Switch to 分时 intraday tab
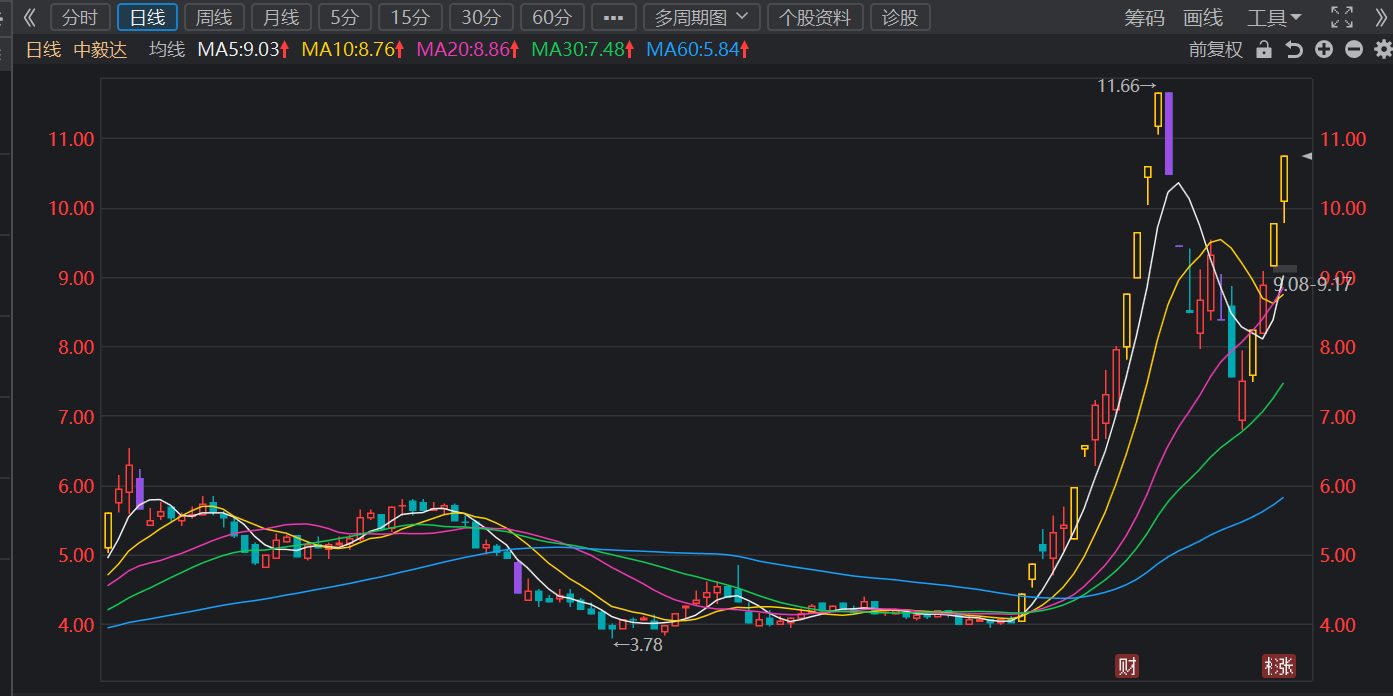This screenshot has width=1393, height=696. coord(80,17)
